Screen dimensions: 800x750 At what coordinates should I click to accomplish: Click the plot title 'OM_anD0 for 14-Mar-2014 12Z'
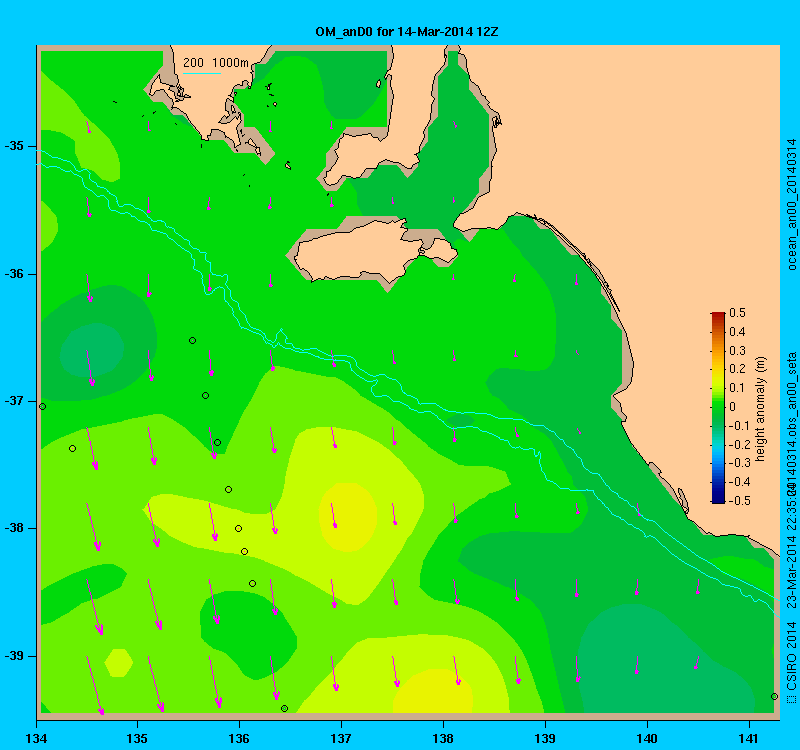[407, 32]
